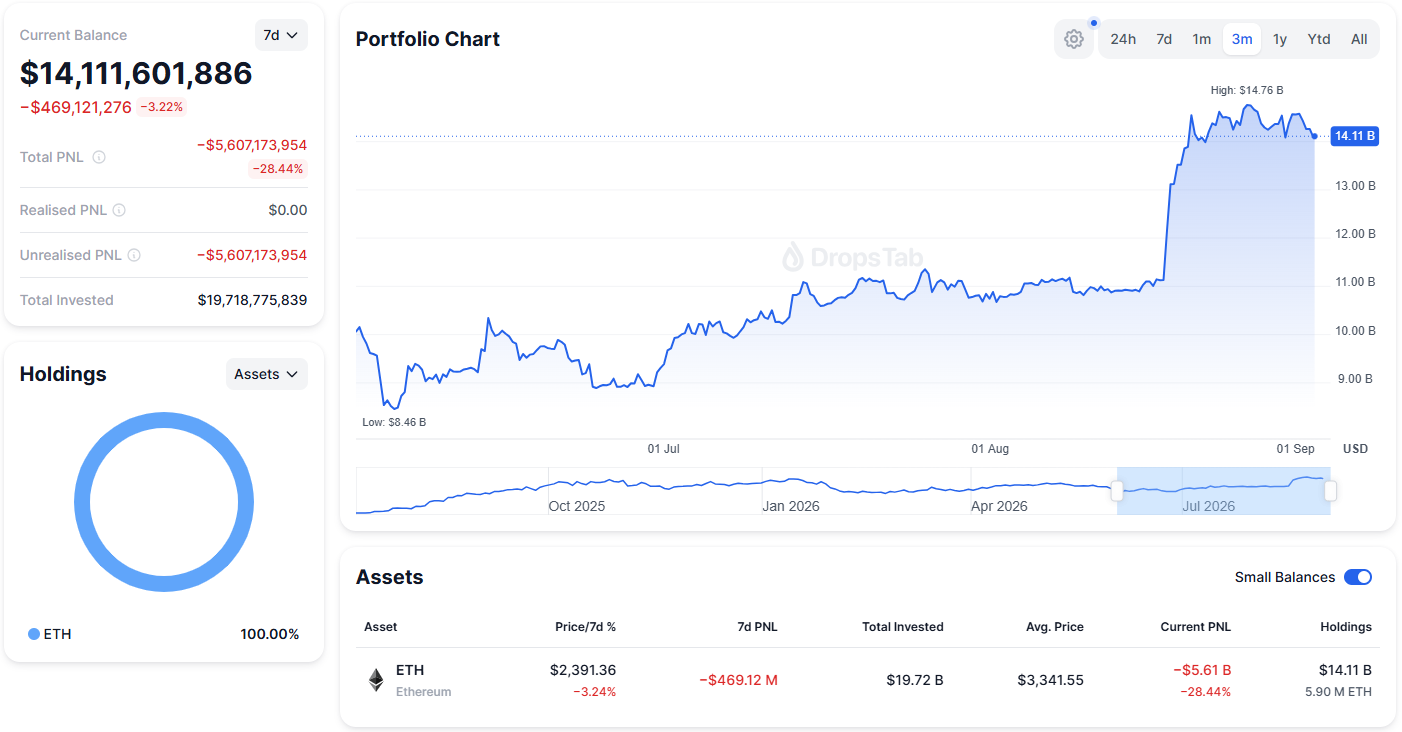Screen dimensions: 1402x732
Task: Click the −3.22% change badge
Action: [x=161, y=107]
